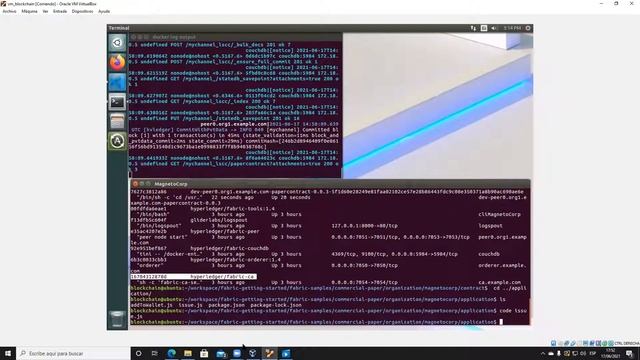640x360 pixels.
Task: Open Visual Studio Code from the dock
Action: tap(117, 82)
